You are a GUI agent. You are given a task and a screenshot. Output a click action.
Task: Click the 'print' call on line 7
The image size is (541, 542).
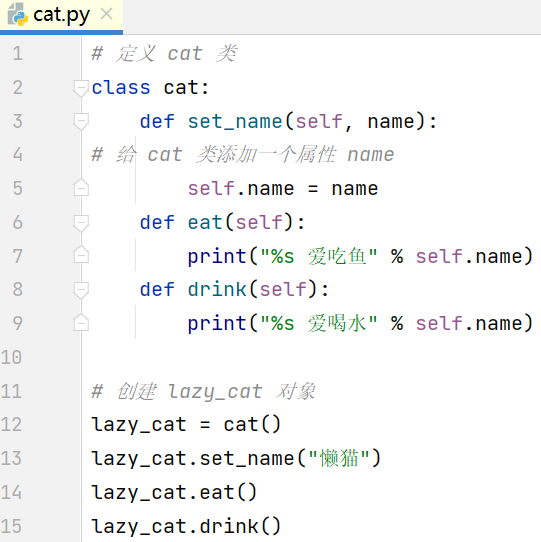click(217, 256)
